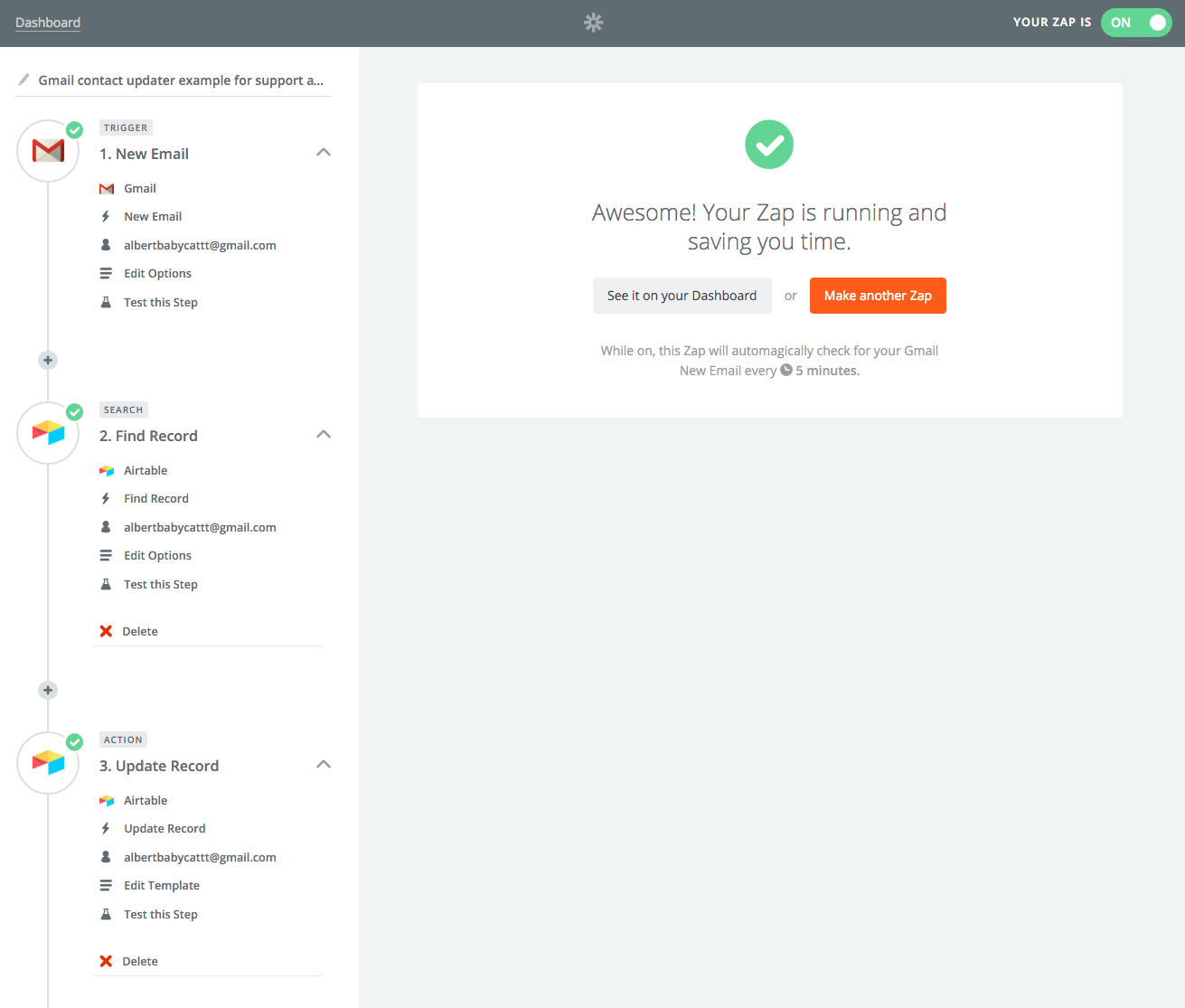Add a step after New Email with plus
The image size is (1185, 1008).
(x=48, y=360)
